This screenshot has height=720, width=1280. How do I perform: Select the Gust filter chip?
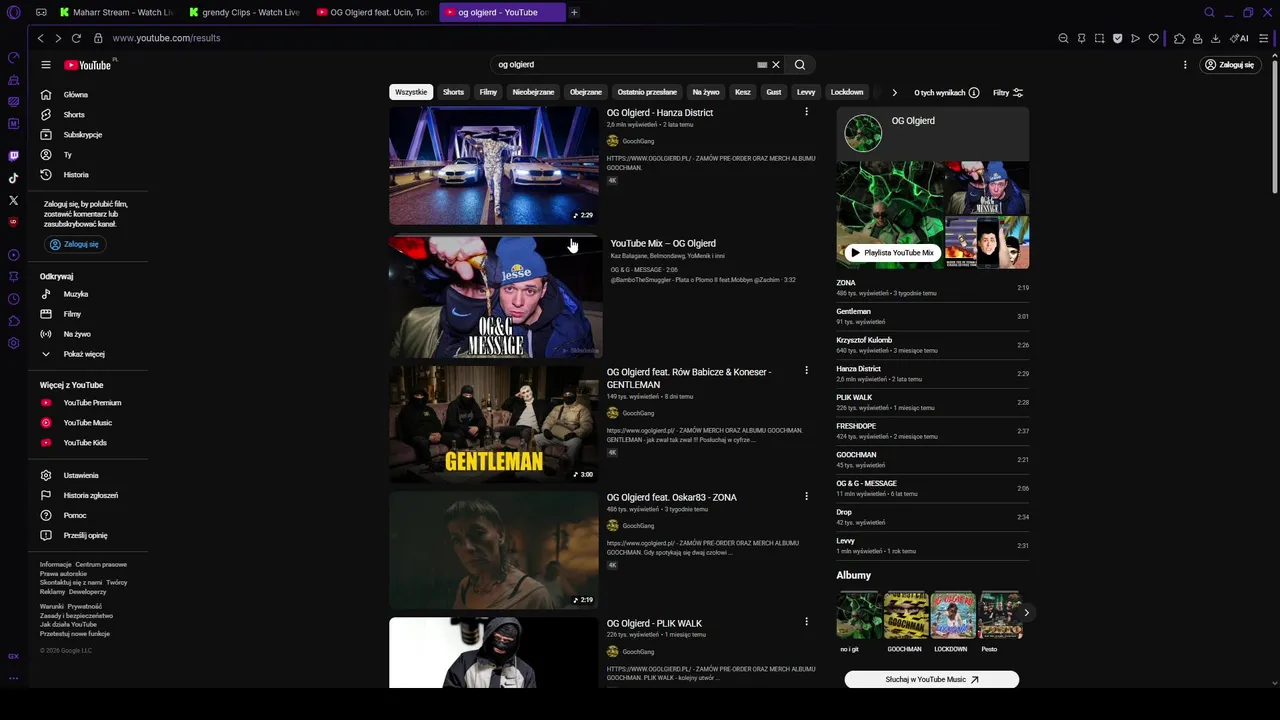click(x=774, y=92)
